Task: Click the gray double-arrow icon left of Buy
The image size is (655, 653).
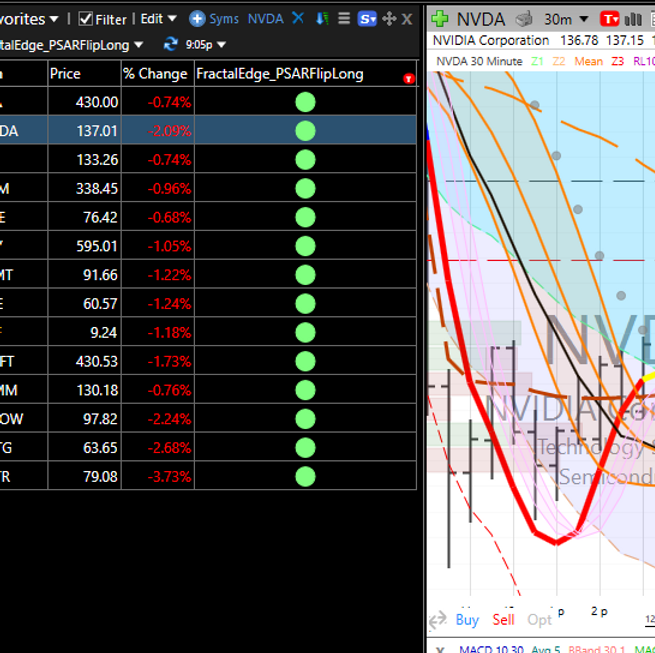Action: [438, 620]
